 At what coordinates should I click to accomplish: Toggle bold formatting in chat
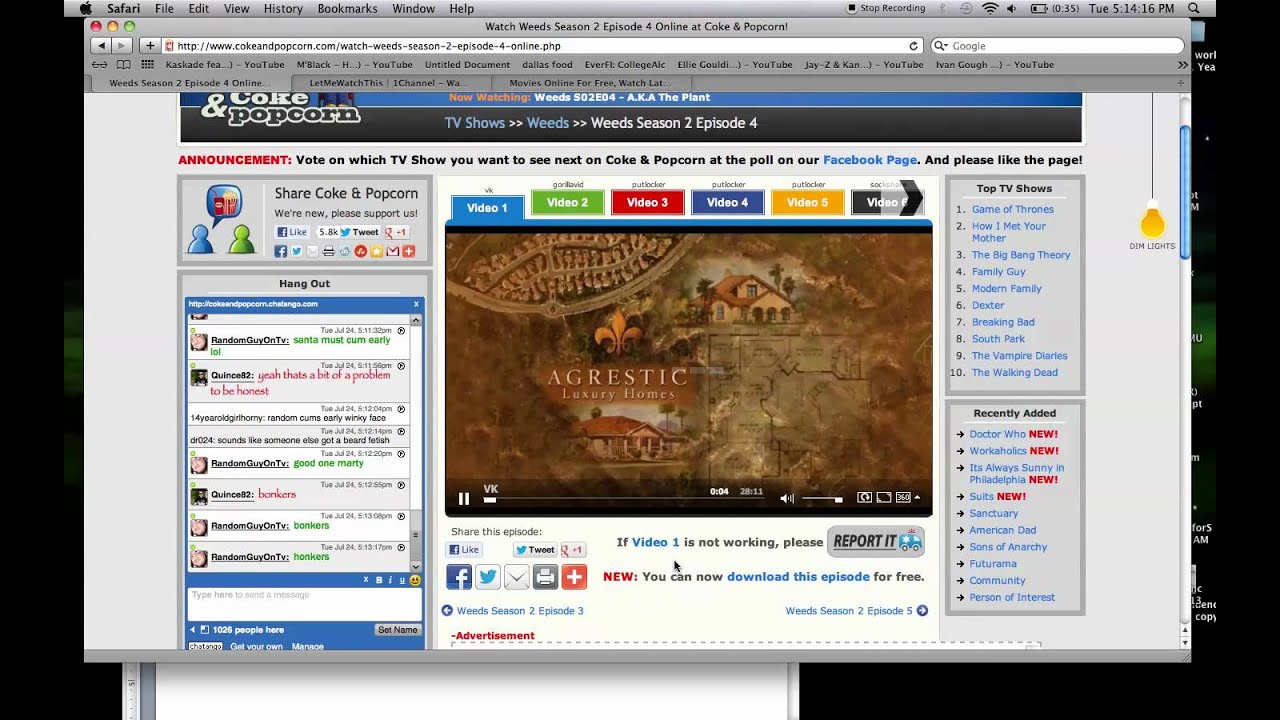378,580
